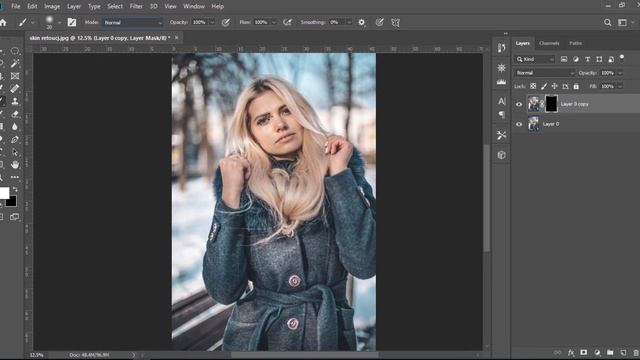Open brush preset picker arrow
Screen dimensions: 640x360
click(x=59, y=22)
